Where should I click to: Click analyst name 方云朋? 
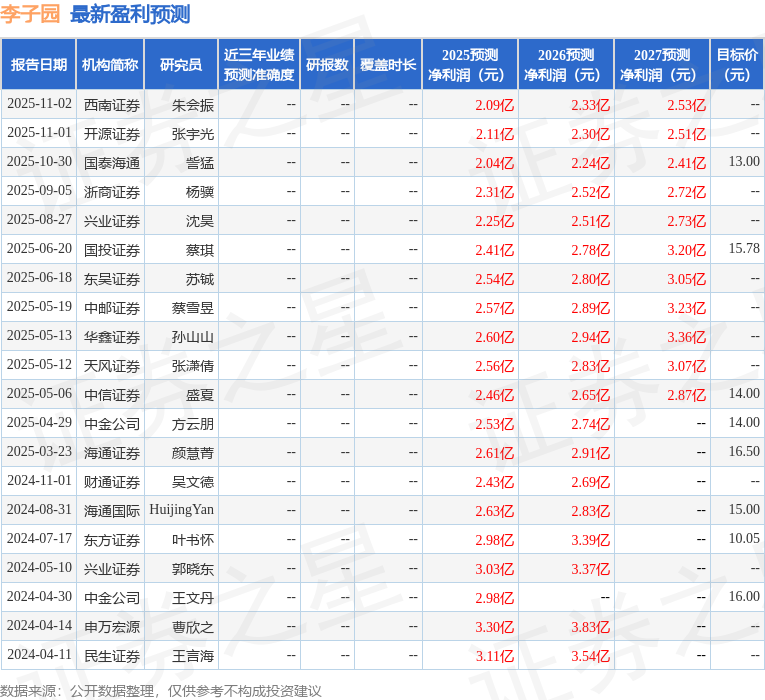point(193,424)
